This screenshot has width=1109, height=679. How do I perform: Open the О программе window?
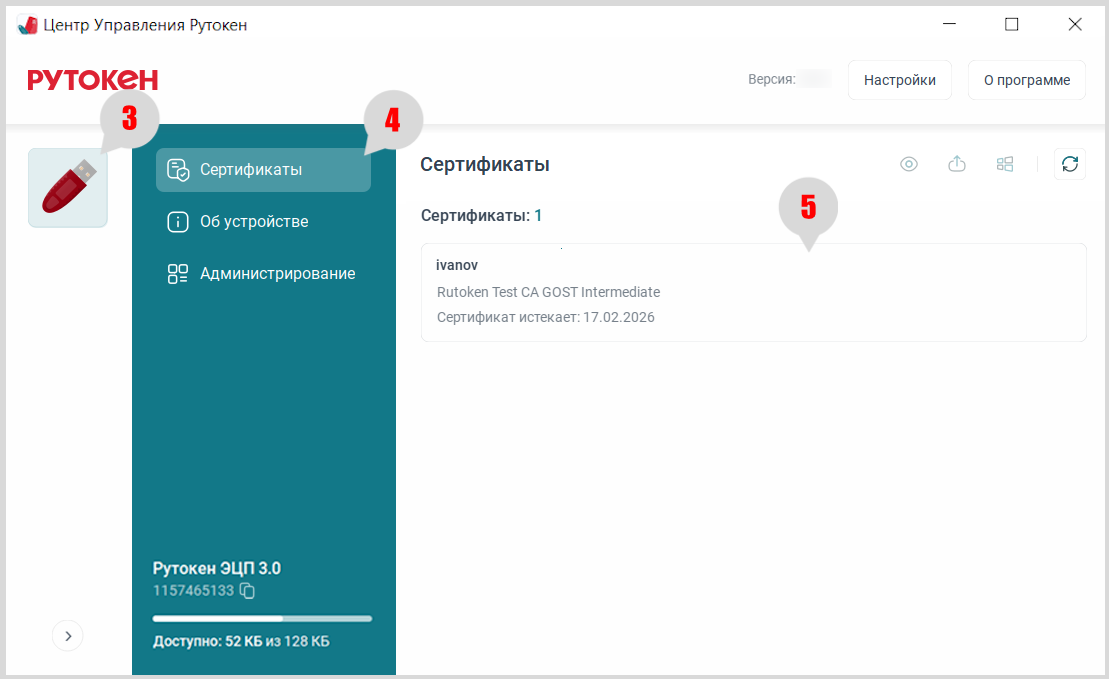(1026, 80)
